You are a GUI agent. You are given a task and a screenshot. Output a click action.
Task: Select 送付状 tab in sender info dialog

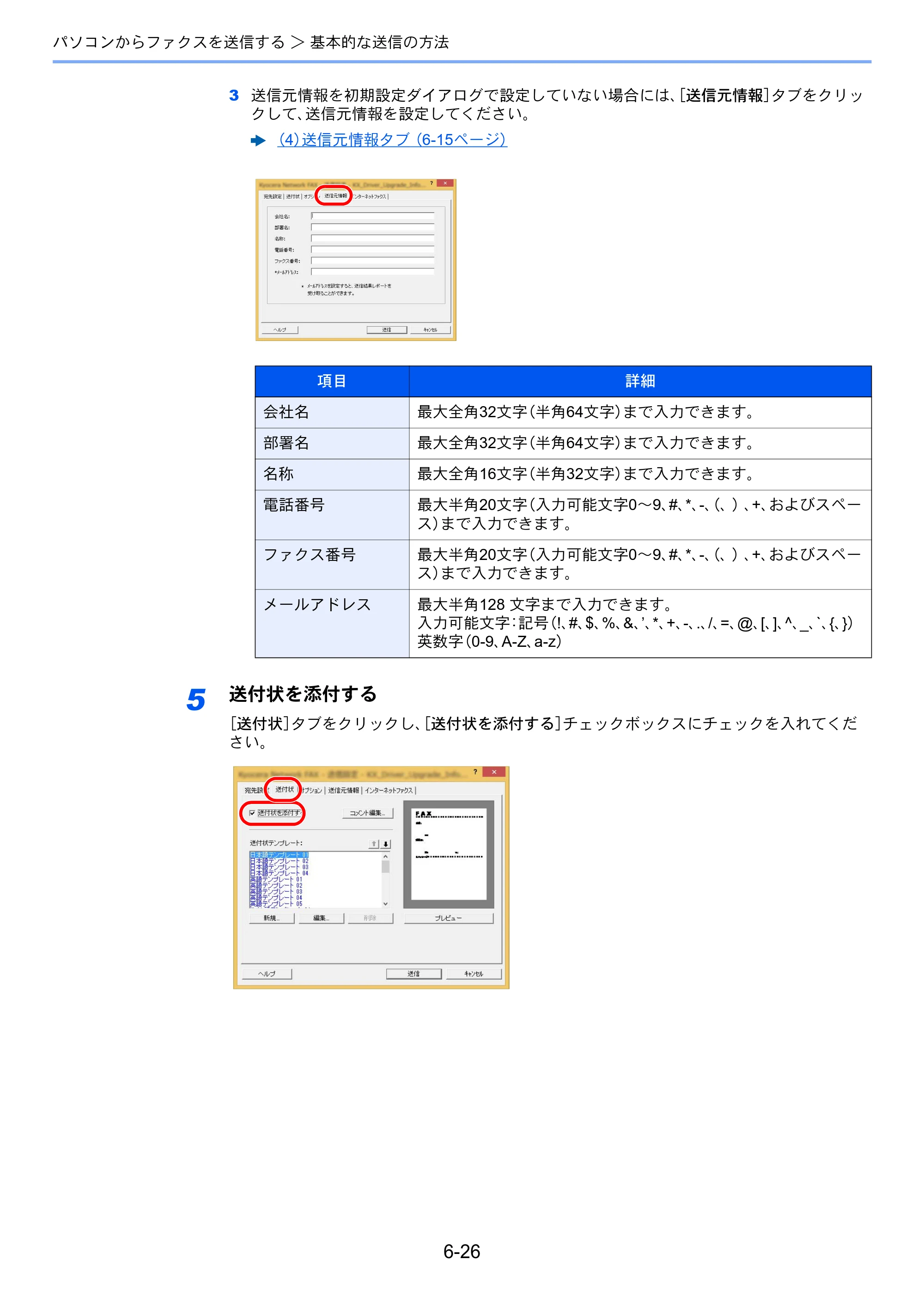coord(293,196)
